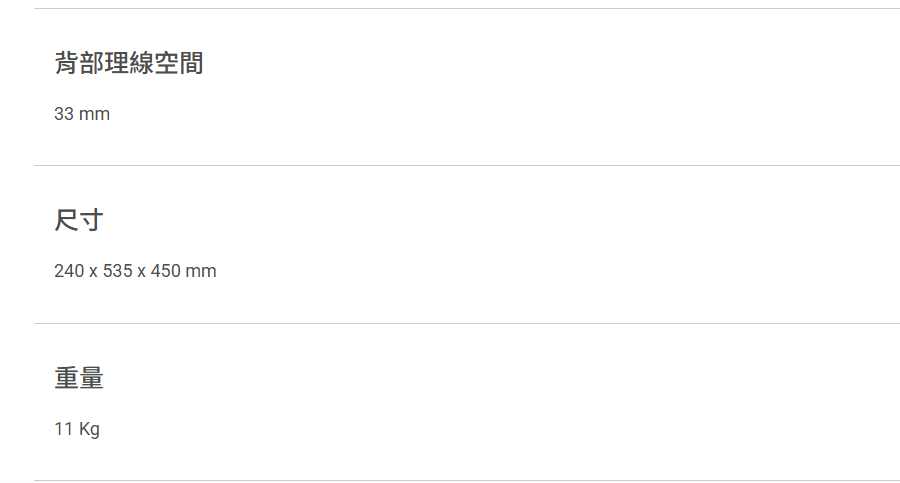Click the 背 character in first heading
This screenshot has height=483, width=900.
click(x=67, y=63)
